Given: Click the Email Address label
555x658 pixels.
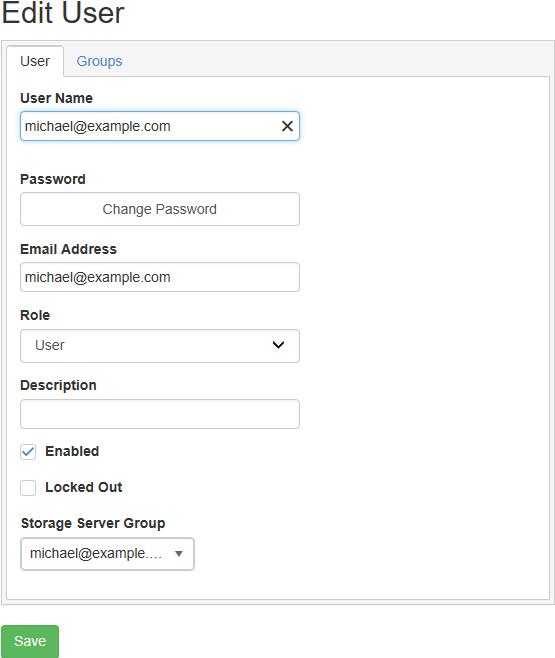Looking at the screenshot, I should point(68,249).
